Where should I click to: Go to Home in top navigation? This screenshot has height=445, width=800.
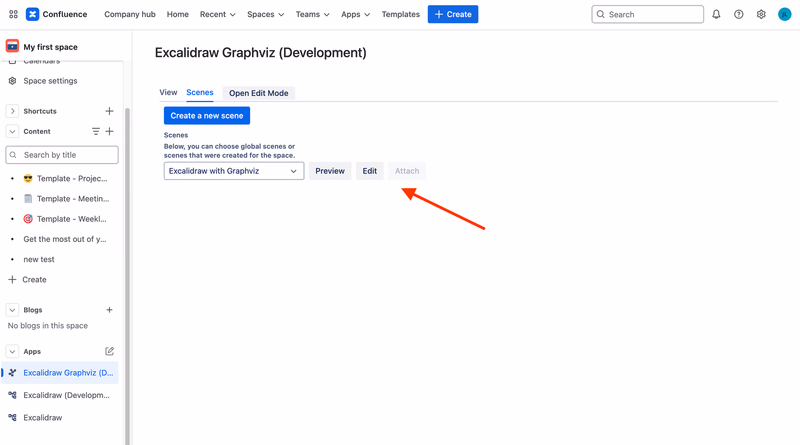tap(178, 14)
